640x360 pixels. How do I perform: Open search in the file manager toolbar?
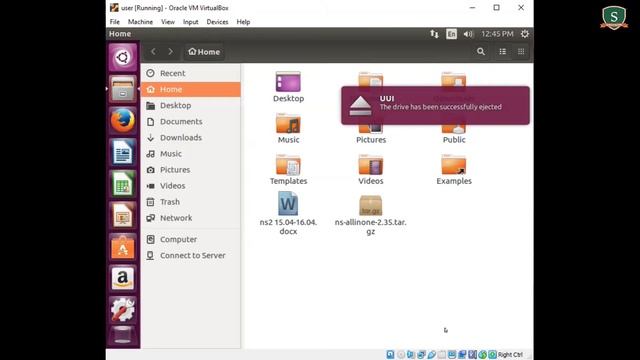[481, 51]
